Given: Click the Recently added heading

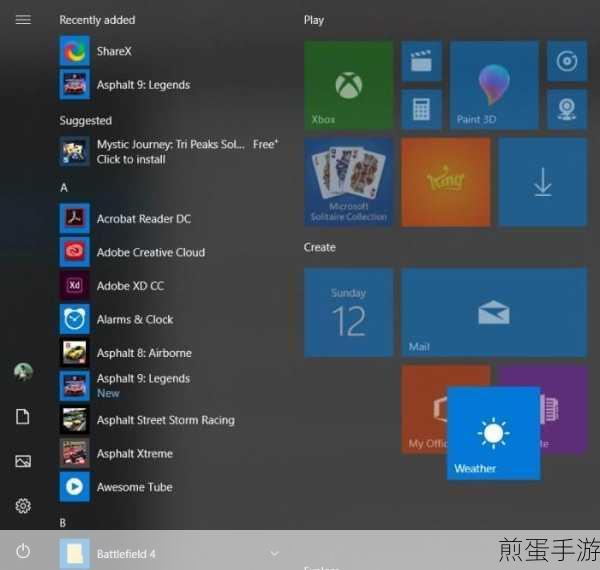Looking at the screenshot, I should pos(97,20).
